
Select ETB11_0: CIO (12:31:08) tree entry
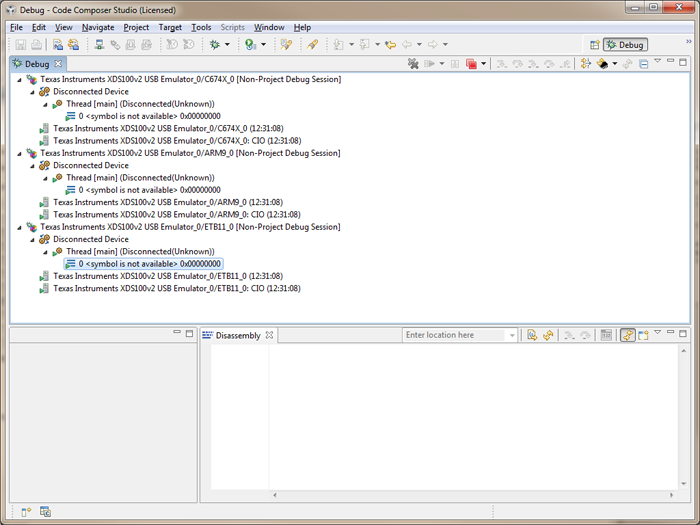pyautogui.click(x=176, y=288)
